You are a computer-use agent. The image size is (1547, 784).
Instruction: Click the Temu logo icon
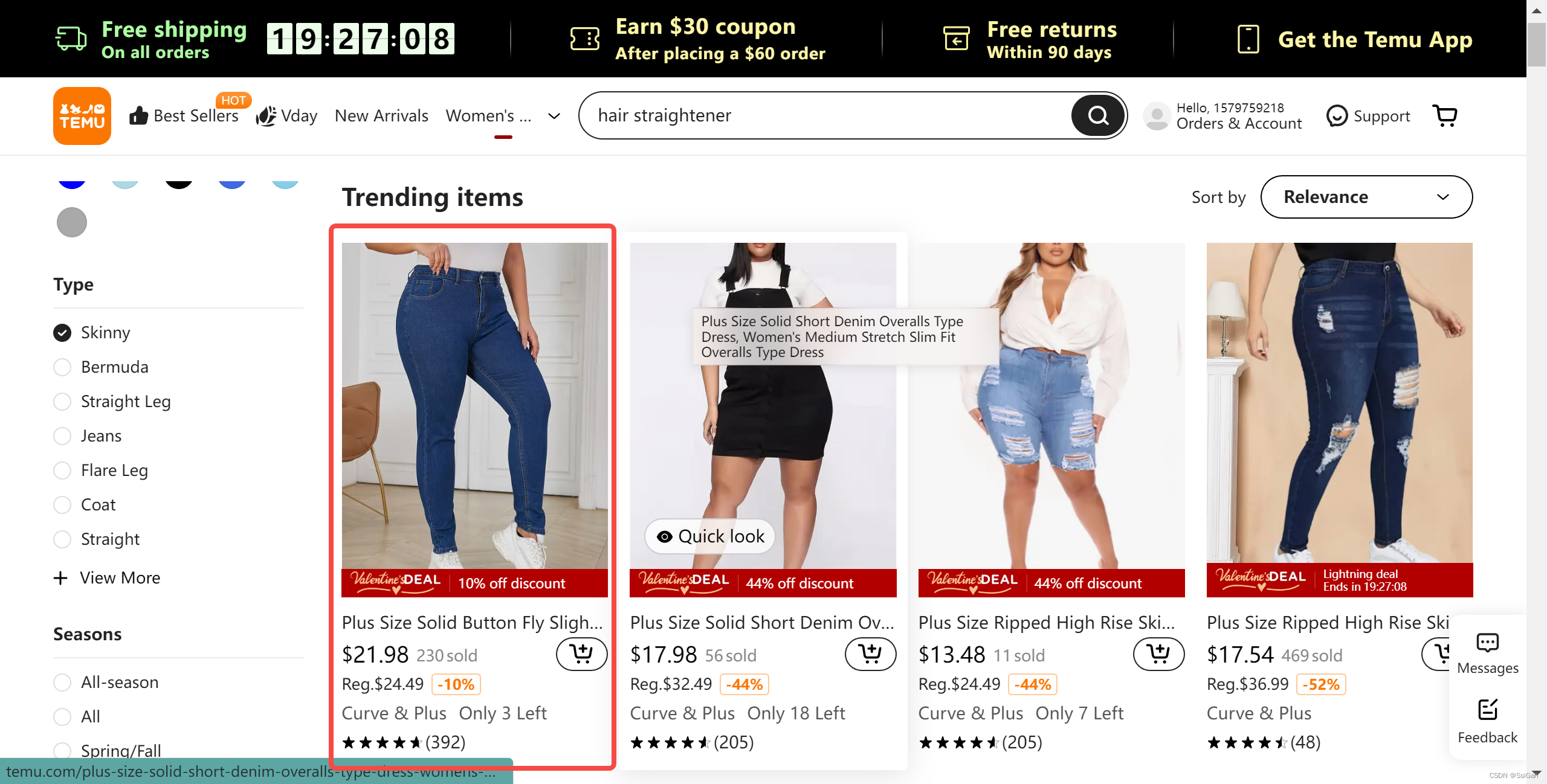click(x=82, y=115)
